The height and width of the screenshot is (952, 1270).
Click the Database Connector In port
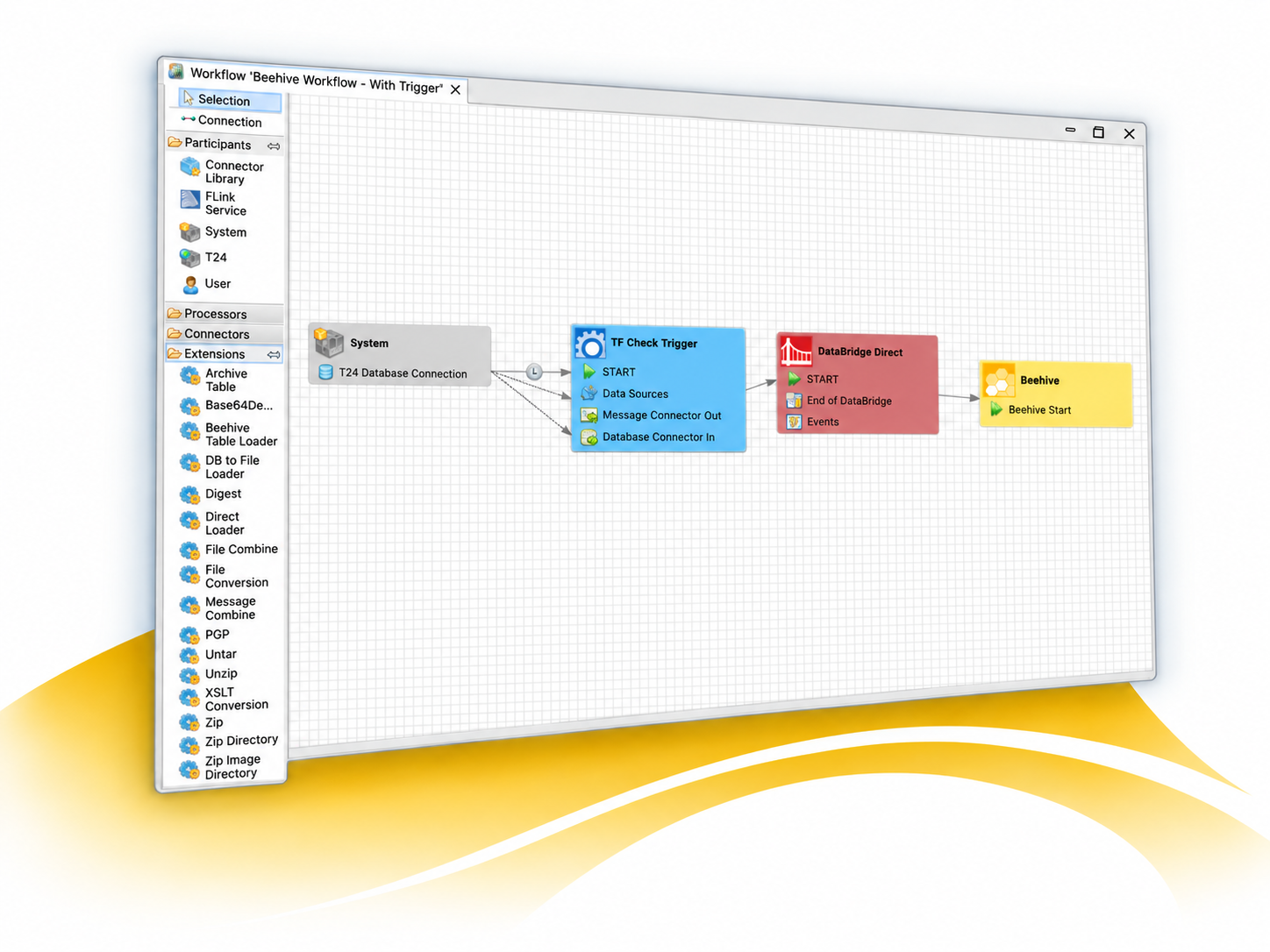(647, 437)
